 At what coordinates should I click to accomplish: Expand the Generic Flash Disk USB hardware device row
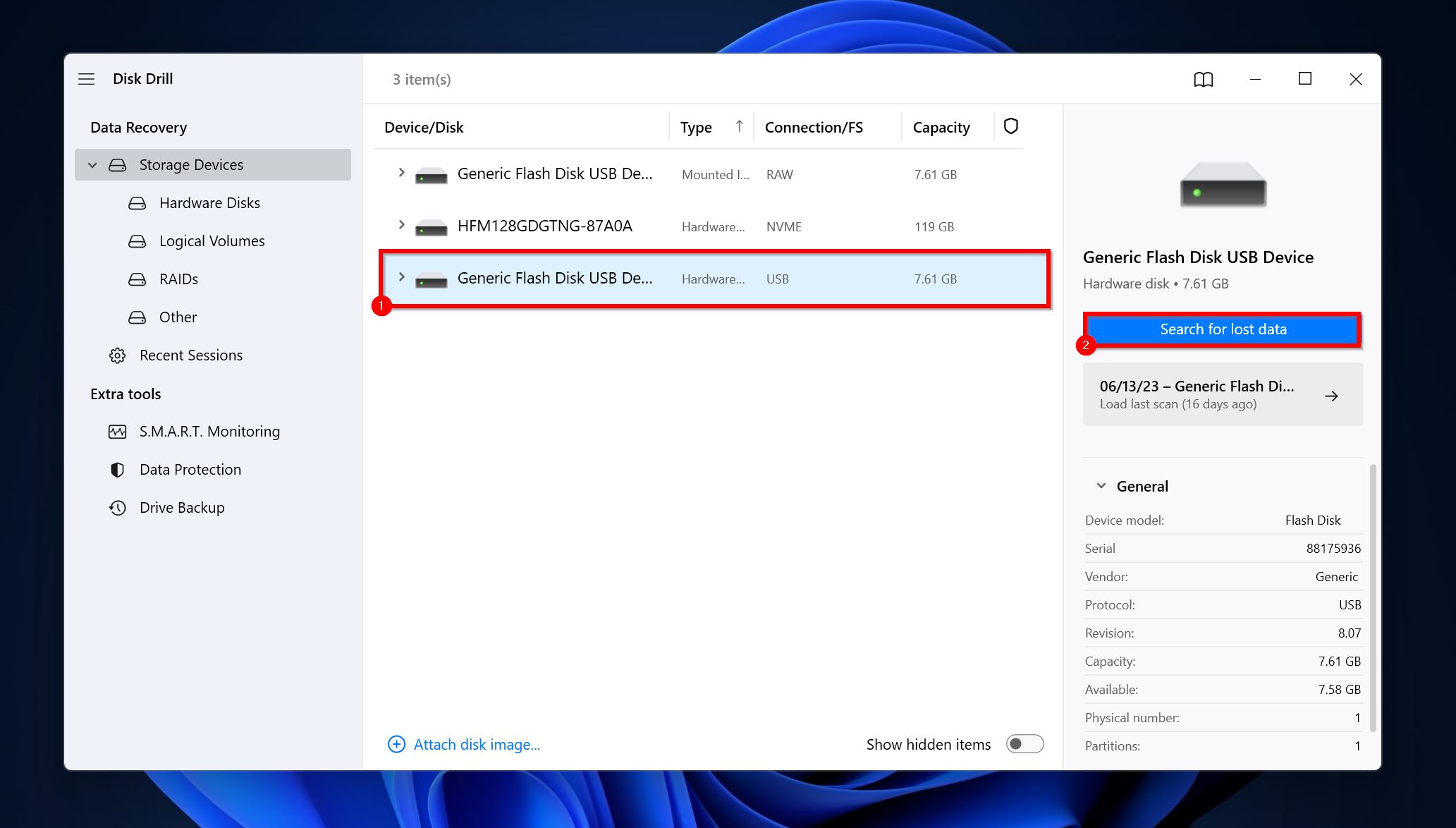[402, 278]
